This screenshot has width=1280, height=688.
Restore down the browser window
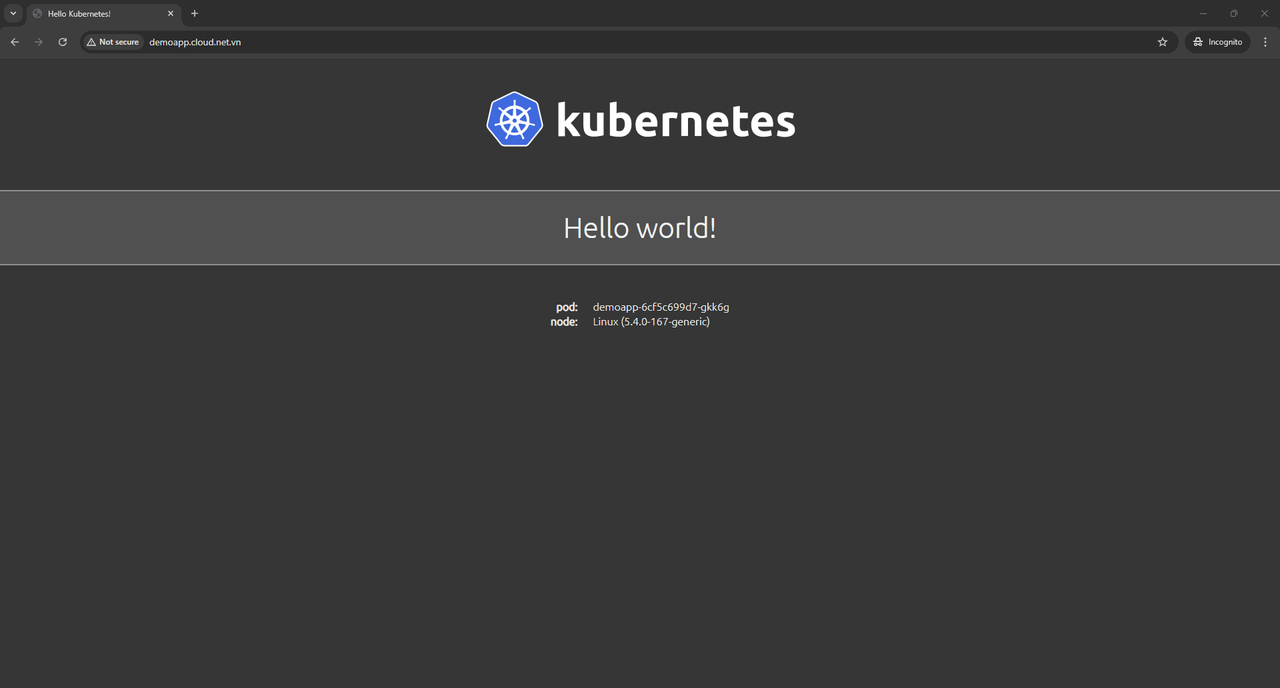pyautogui.click(x=1233, y=14)
